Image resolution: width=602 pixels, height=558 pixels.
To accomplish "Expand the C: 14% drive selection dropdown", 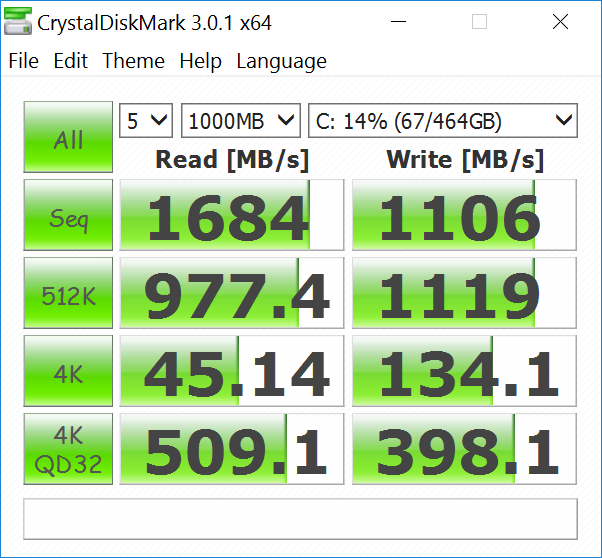I will pos(443,121).
